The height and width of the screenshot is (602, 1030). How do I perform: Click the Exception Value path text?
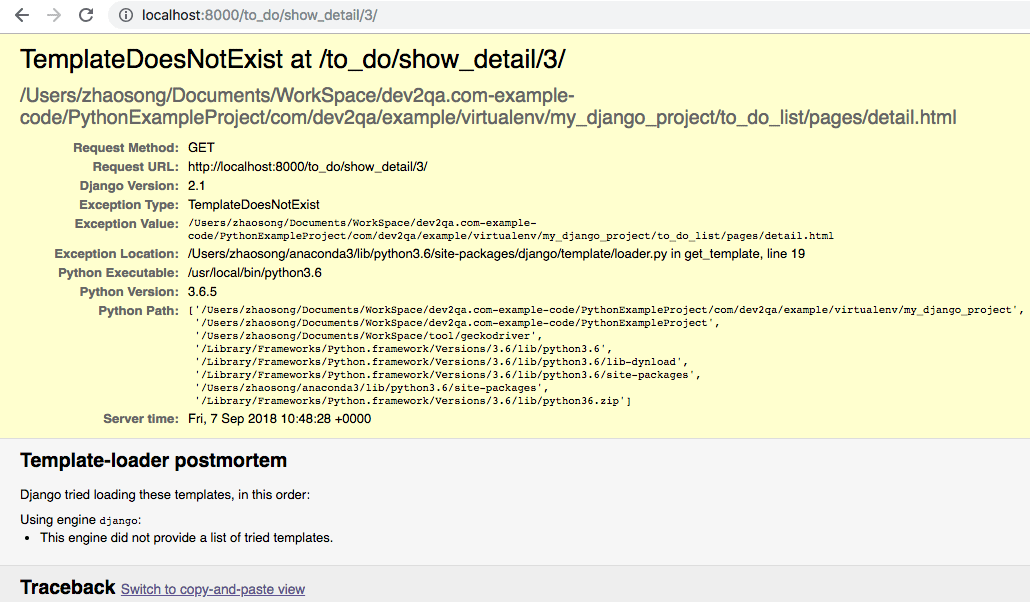510,229
